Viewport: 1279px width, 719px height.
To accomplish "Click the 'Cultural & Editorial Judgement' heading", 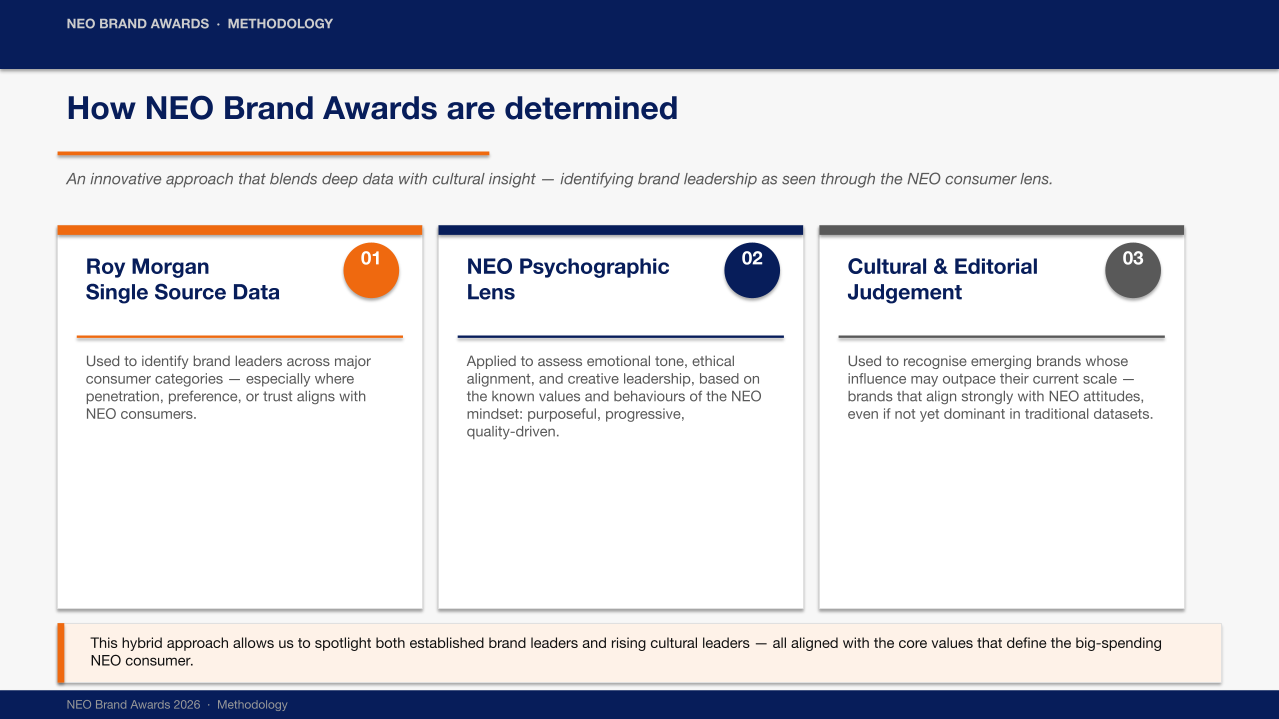I will tap(943, 279).
